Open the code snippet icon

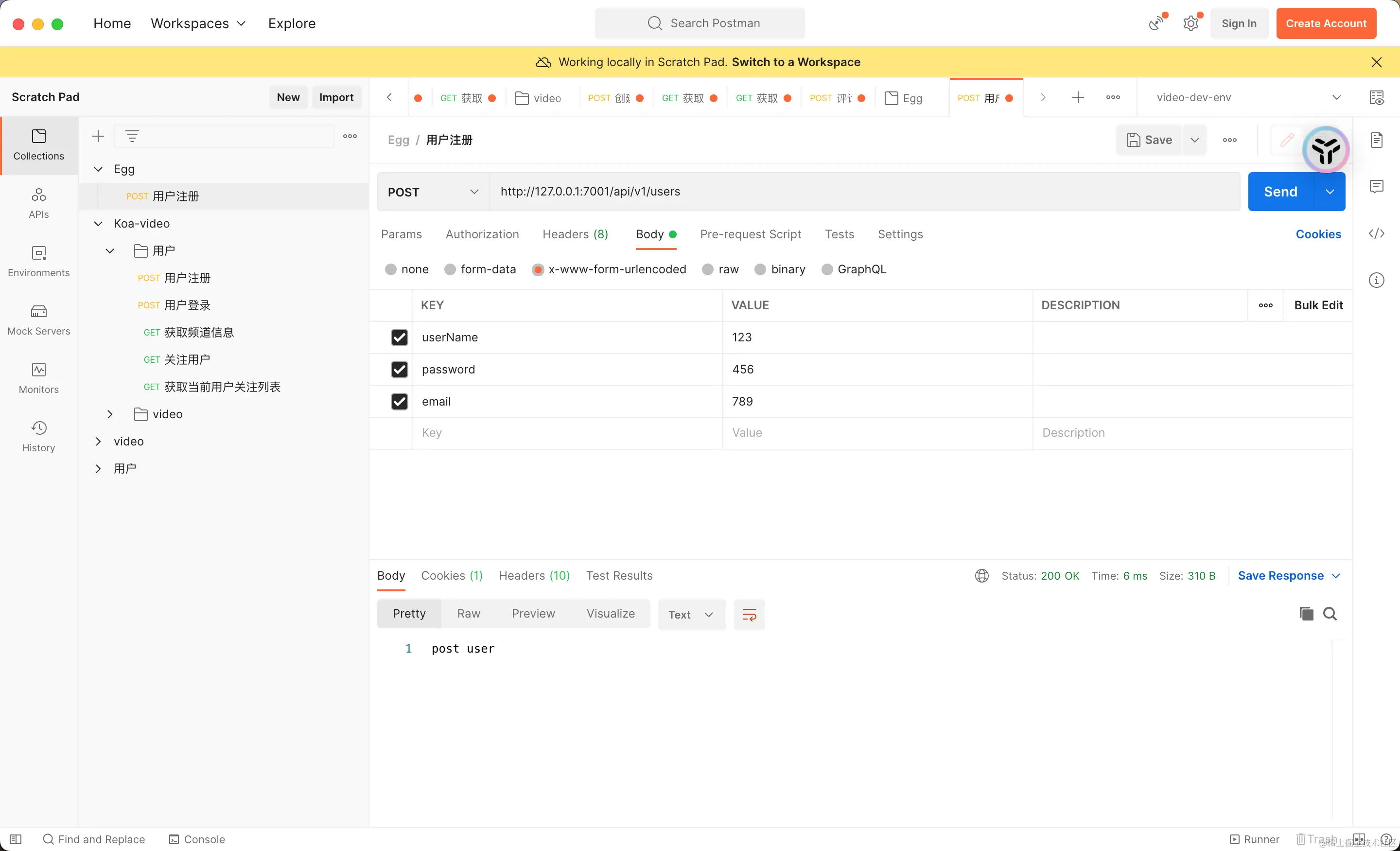point(1376,233)
